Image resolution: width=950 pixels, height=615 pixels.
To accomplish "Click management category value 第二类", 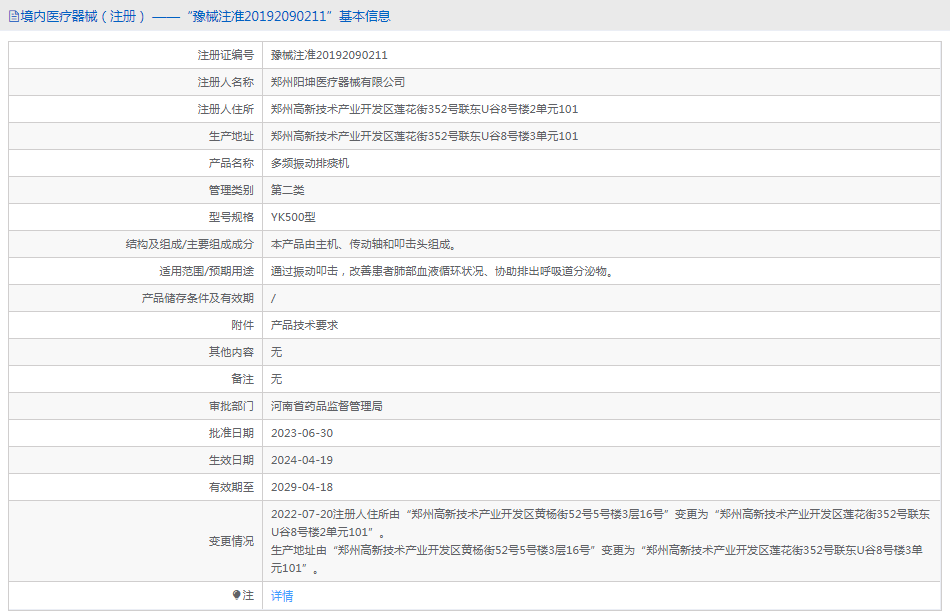I will [x=287, y=190].
